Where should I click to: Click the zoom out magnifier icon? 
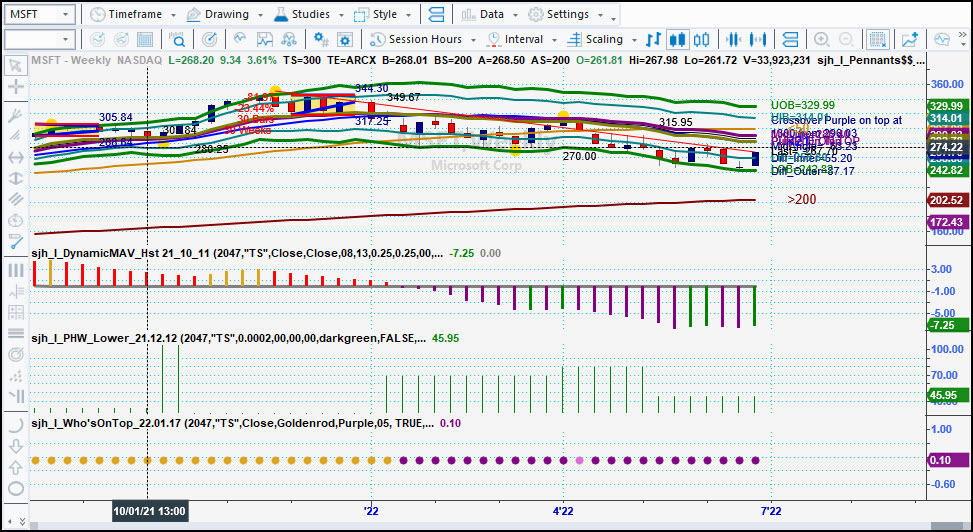pyautogui.click(x=845, y=40)
